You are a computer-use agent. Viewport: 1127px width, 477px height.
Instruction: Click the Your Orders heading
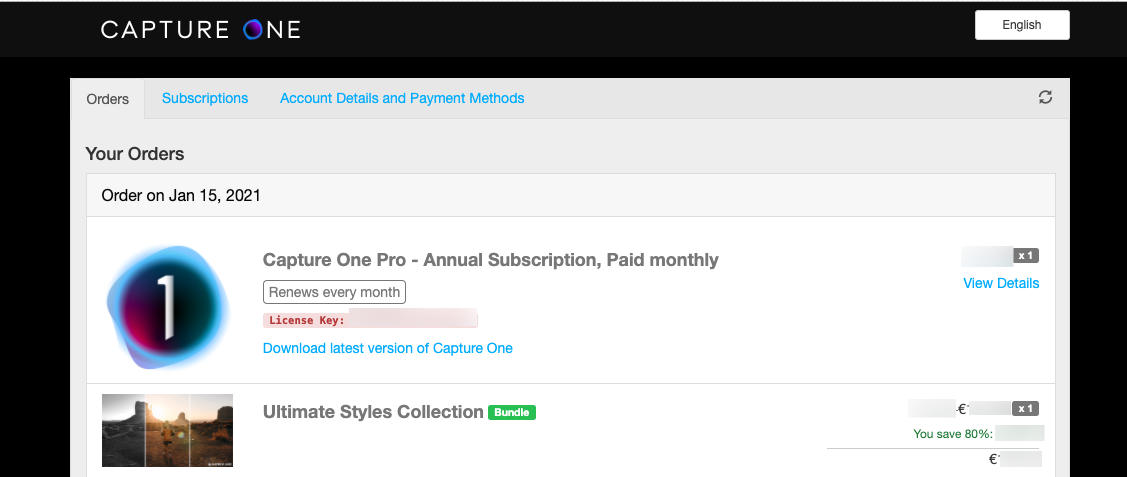point(135,154)
